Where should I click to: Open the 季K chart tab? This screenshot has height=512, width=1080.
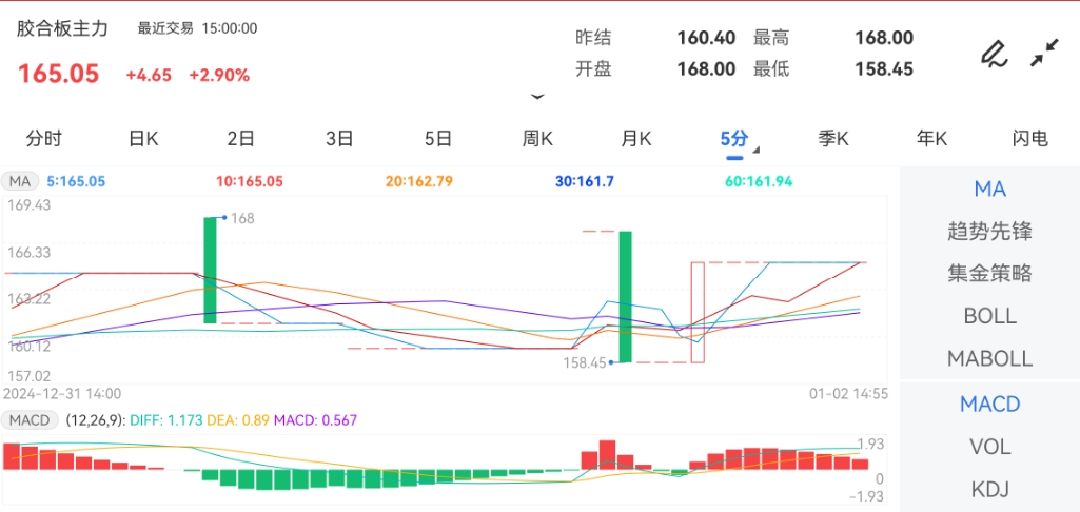point(833,139)
